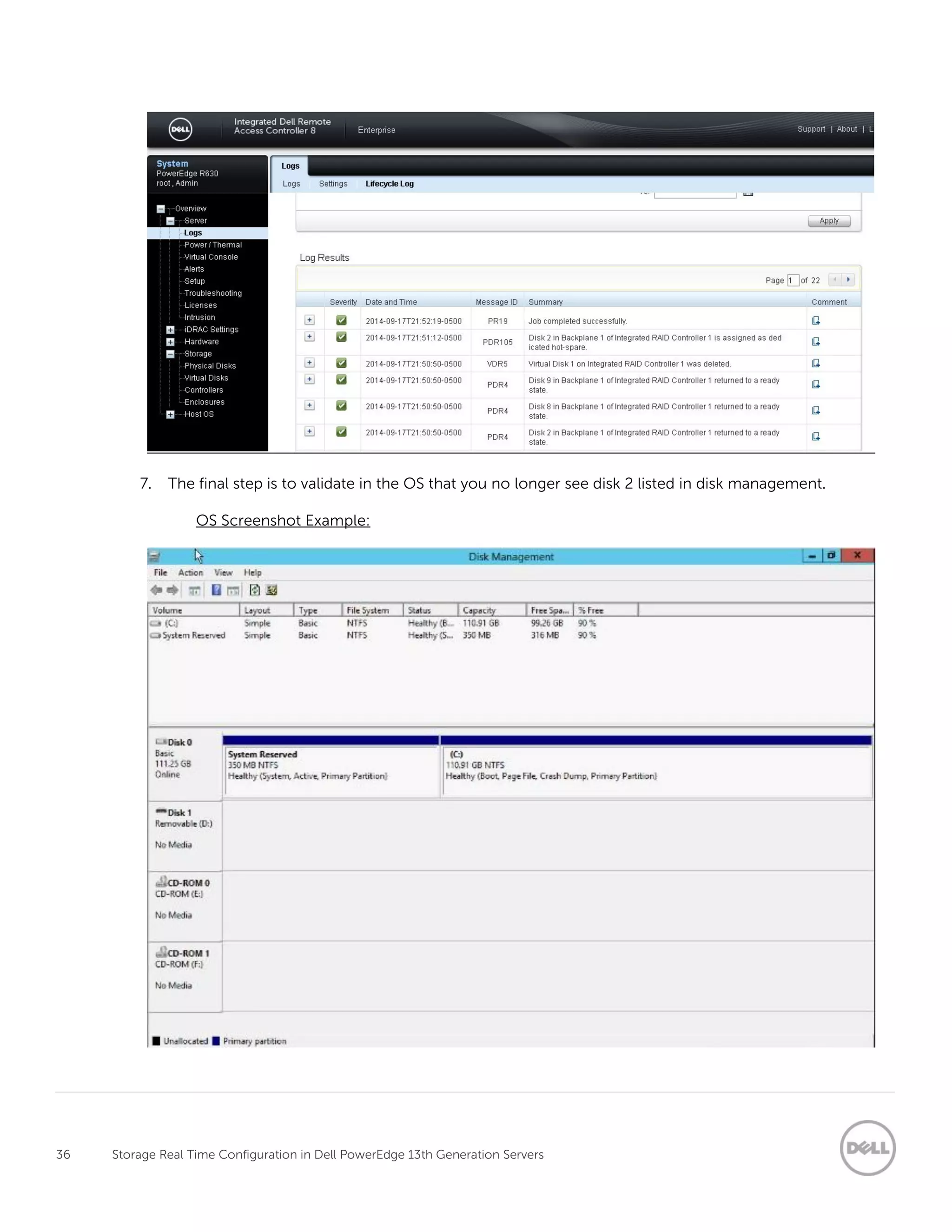Open the Help menu in Disk Management
The height and width of the screenshot is (1232, 952).
(x=253, y=573)
